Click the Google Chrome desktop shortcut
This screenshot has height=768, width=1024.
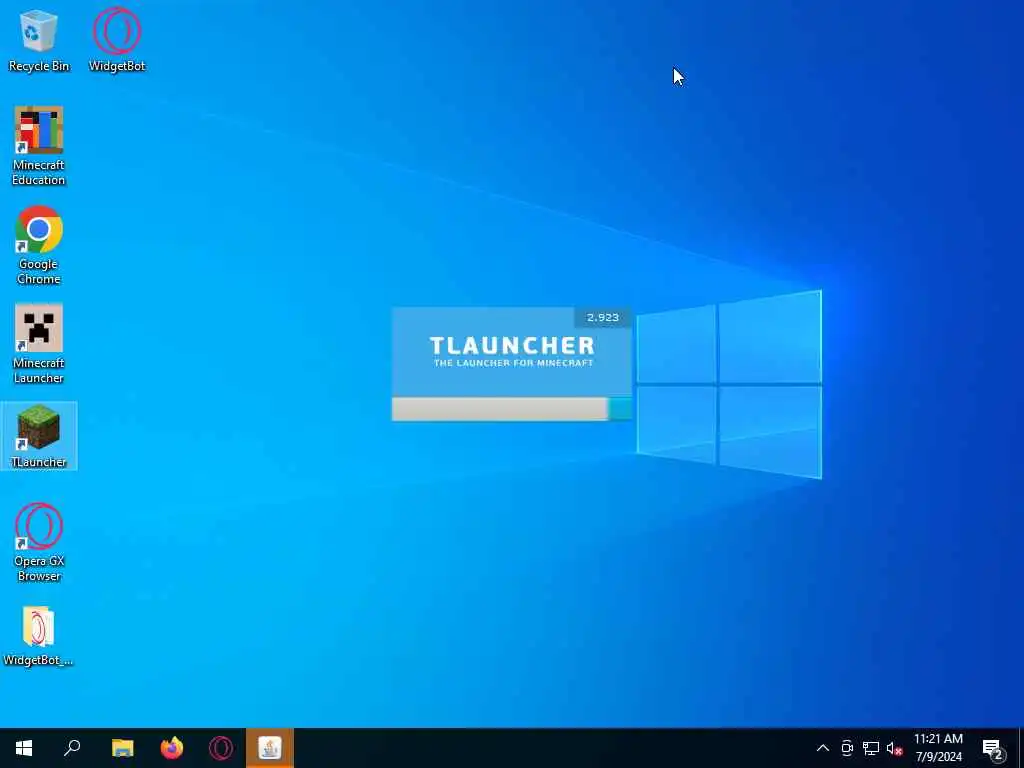39,246
